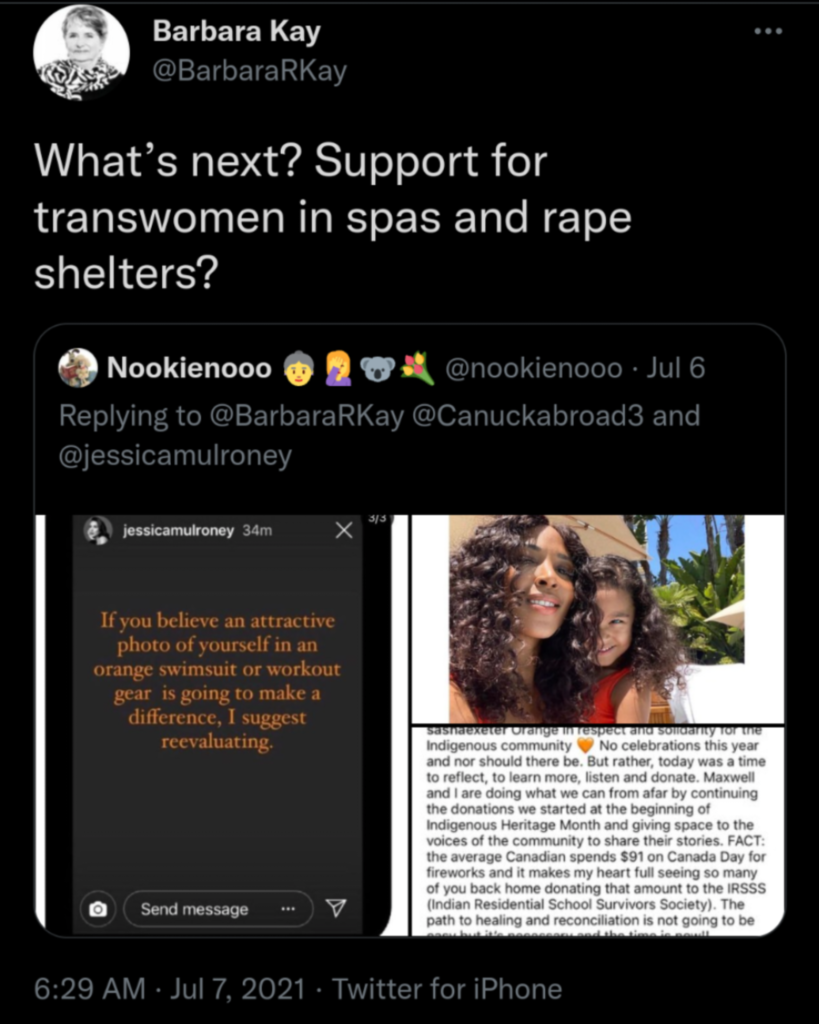Open the @Canuckabroad3 mention

coord(528,415)
